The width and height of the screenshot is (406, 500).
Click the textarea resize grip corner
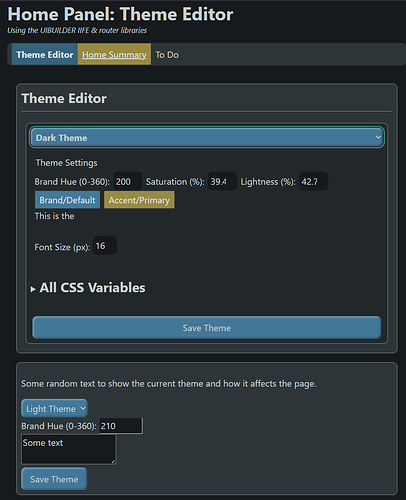[113, 462]
